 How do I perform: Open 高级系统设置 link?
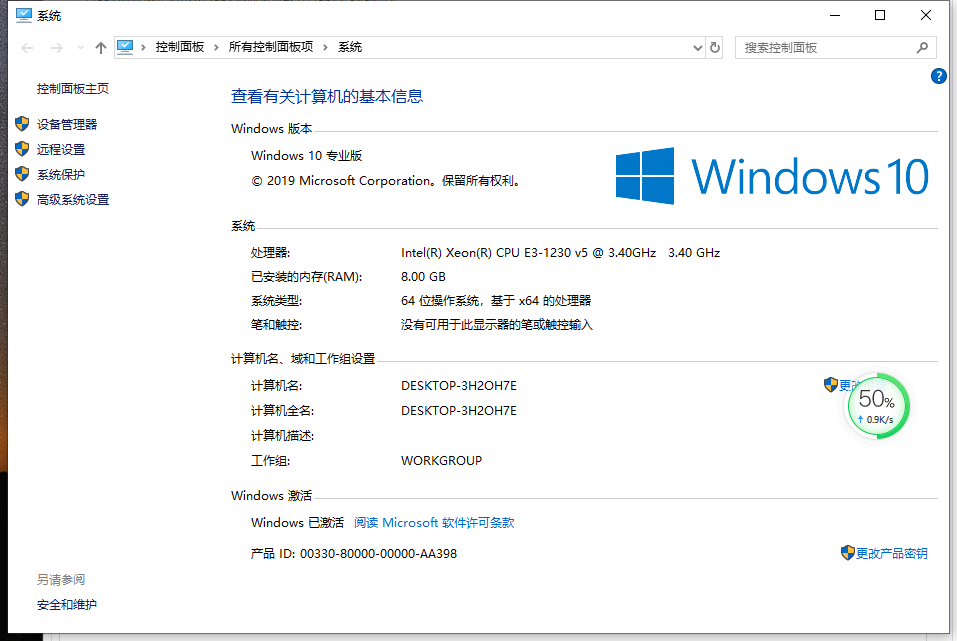click(x=73, y=200)
